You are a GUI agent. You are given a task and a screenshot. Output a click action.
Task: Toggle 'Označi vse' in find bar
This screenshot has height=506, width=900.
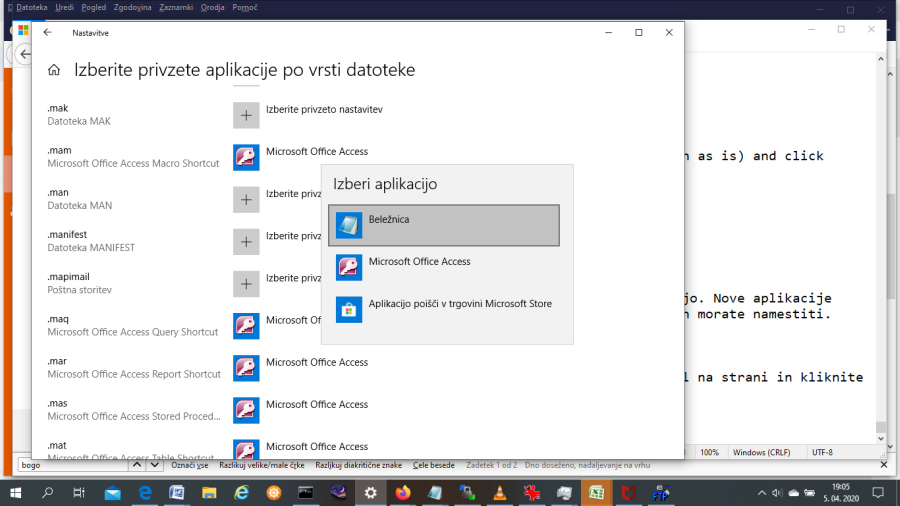189,465
